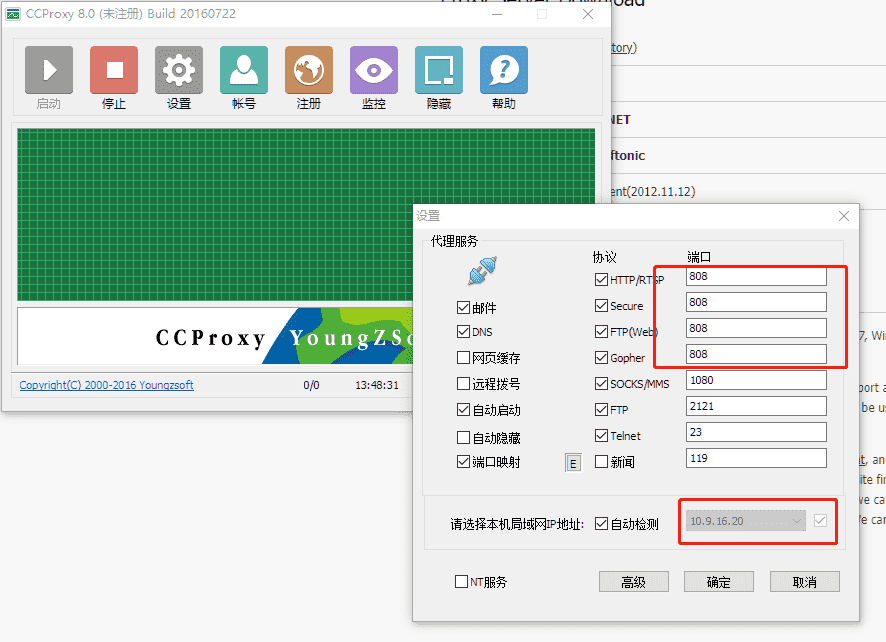Enable the 新闻 checkbox
The height and width of the screenshot is (642, 886).
click(602, 462)
